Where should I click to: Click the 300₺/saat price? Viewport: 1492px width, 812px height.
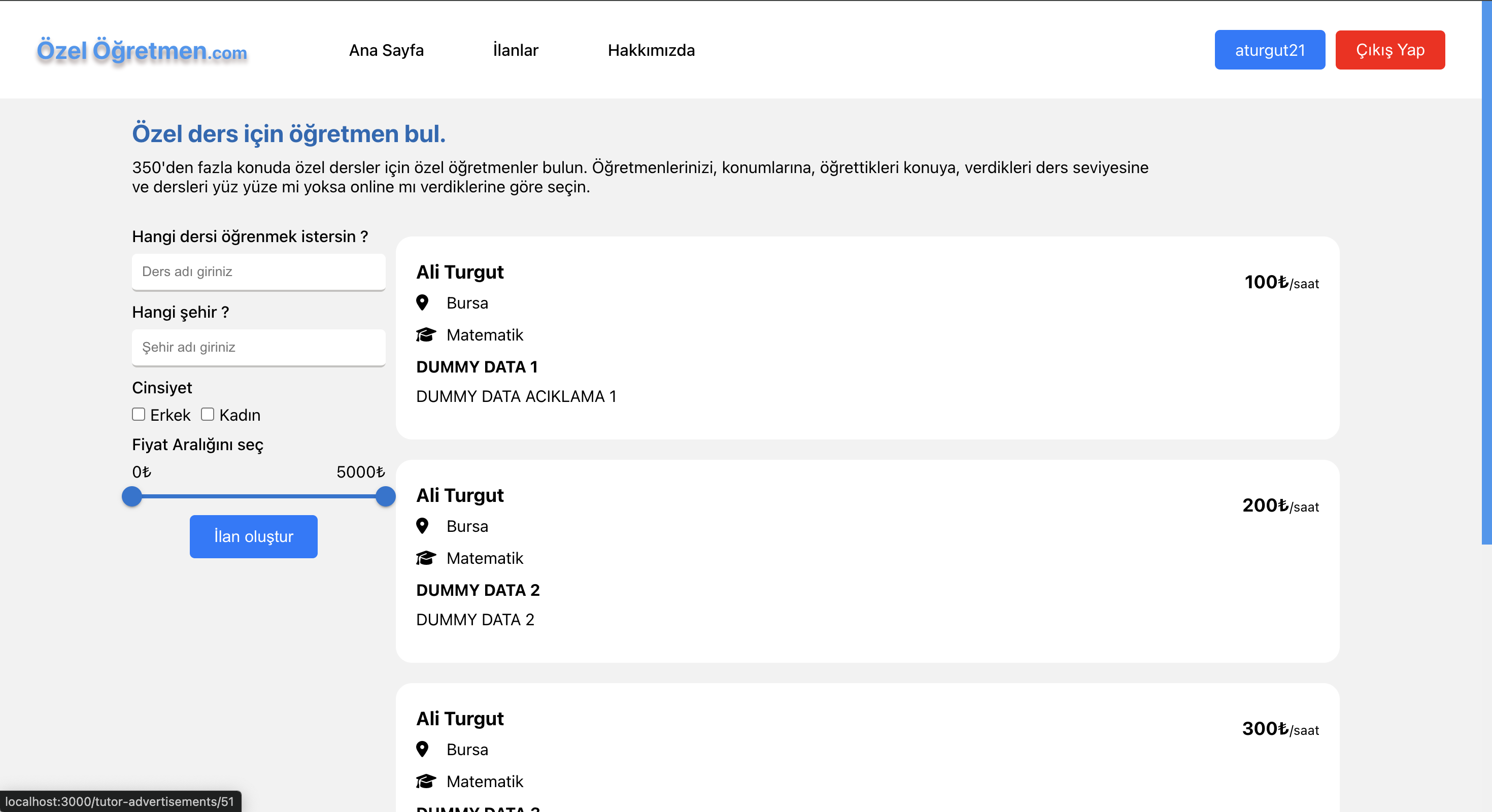click(1280, 729)
